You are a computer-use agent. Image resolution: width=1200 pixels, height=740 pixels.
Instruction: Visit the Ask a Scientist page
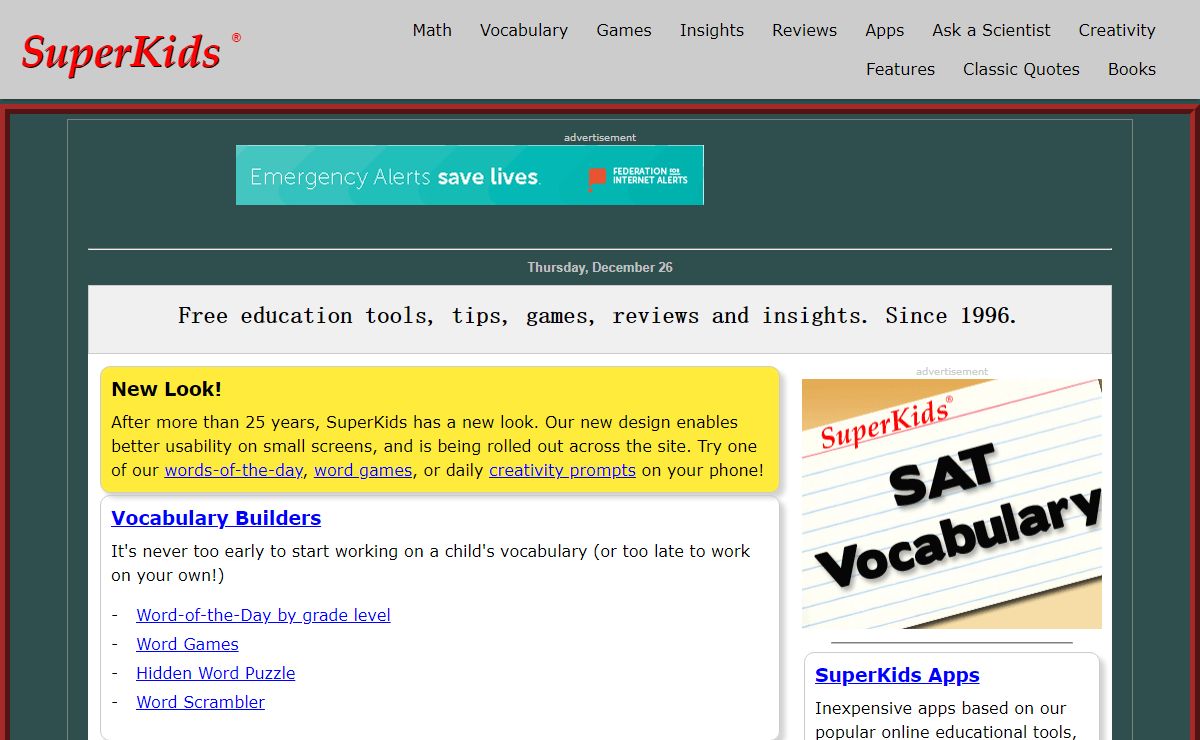991,30
